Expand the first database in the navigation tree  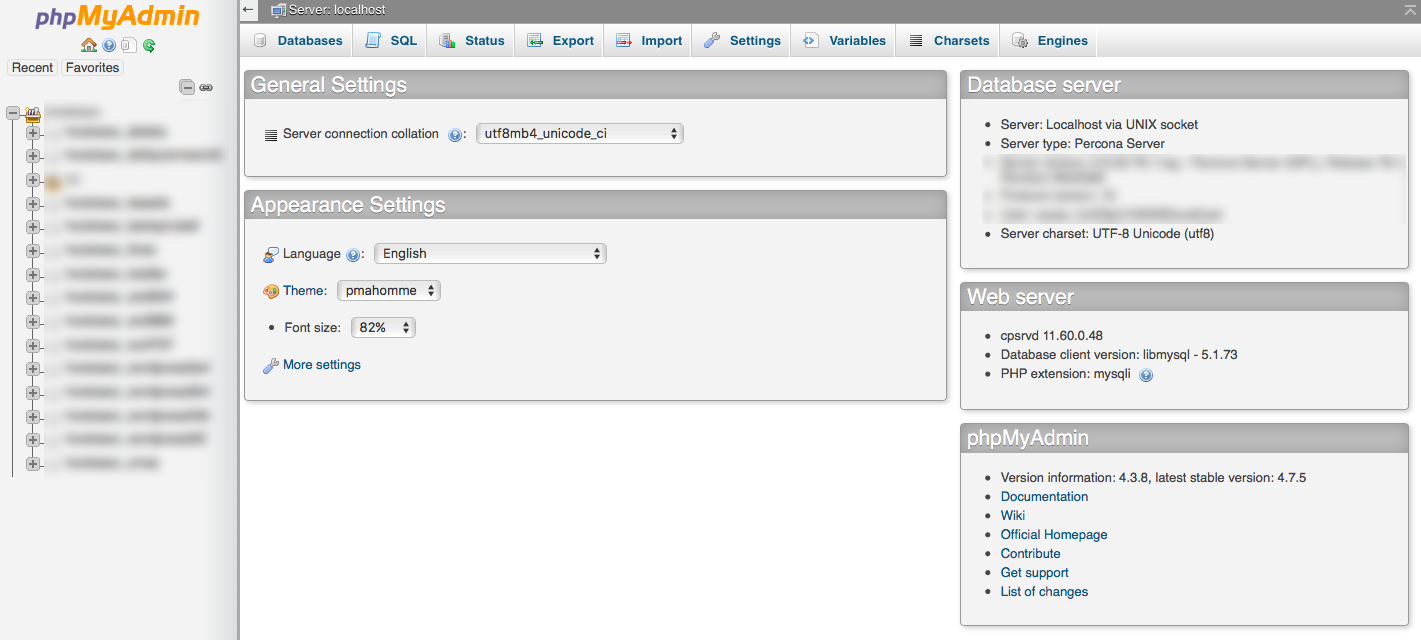click(32, 131)
